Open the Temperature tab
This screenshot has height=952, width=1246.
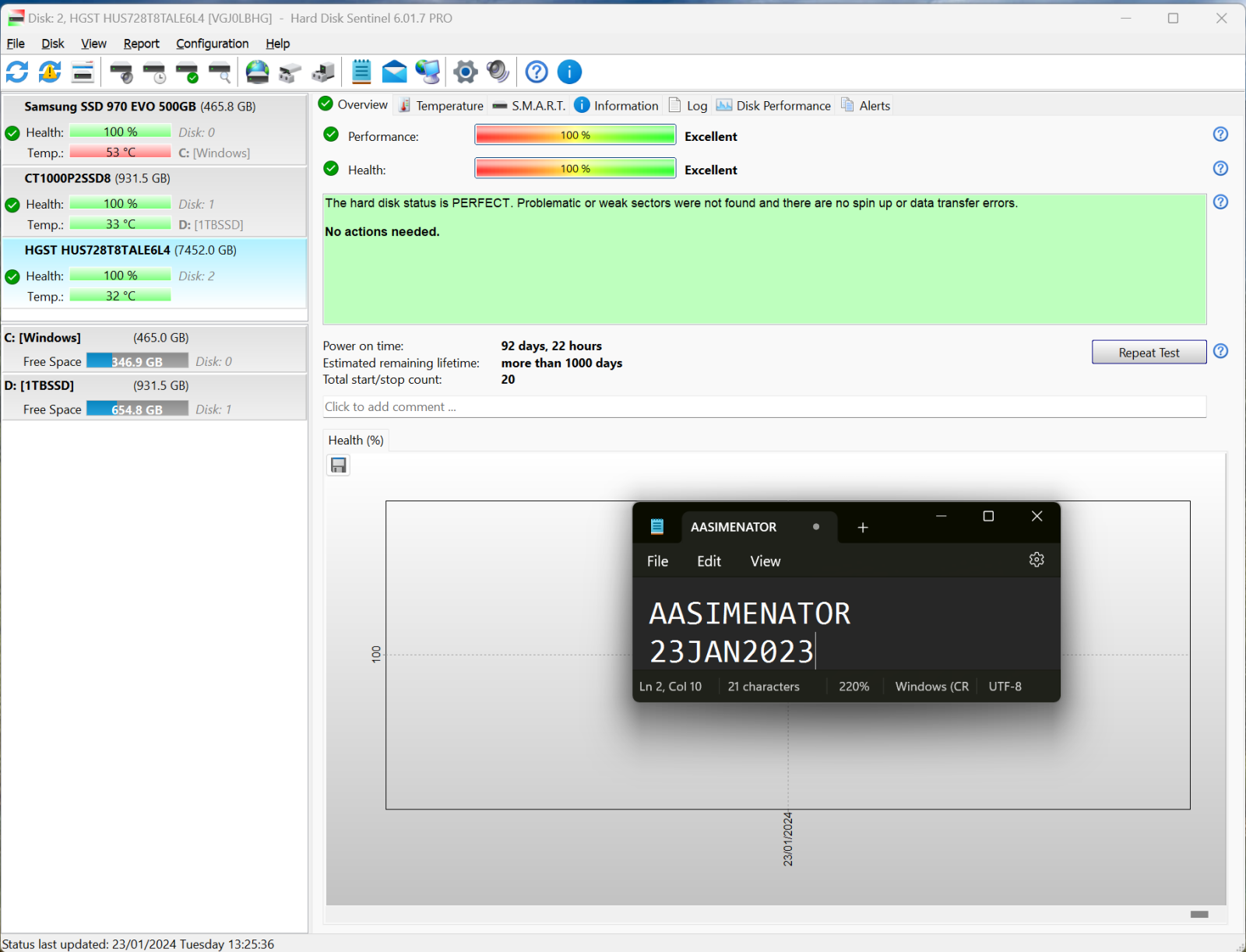pyautogui.click(x=441, y=106)
